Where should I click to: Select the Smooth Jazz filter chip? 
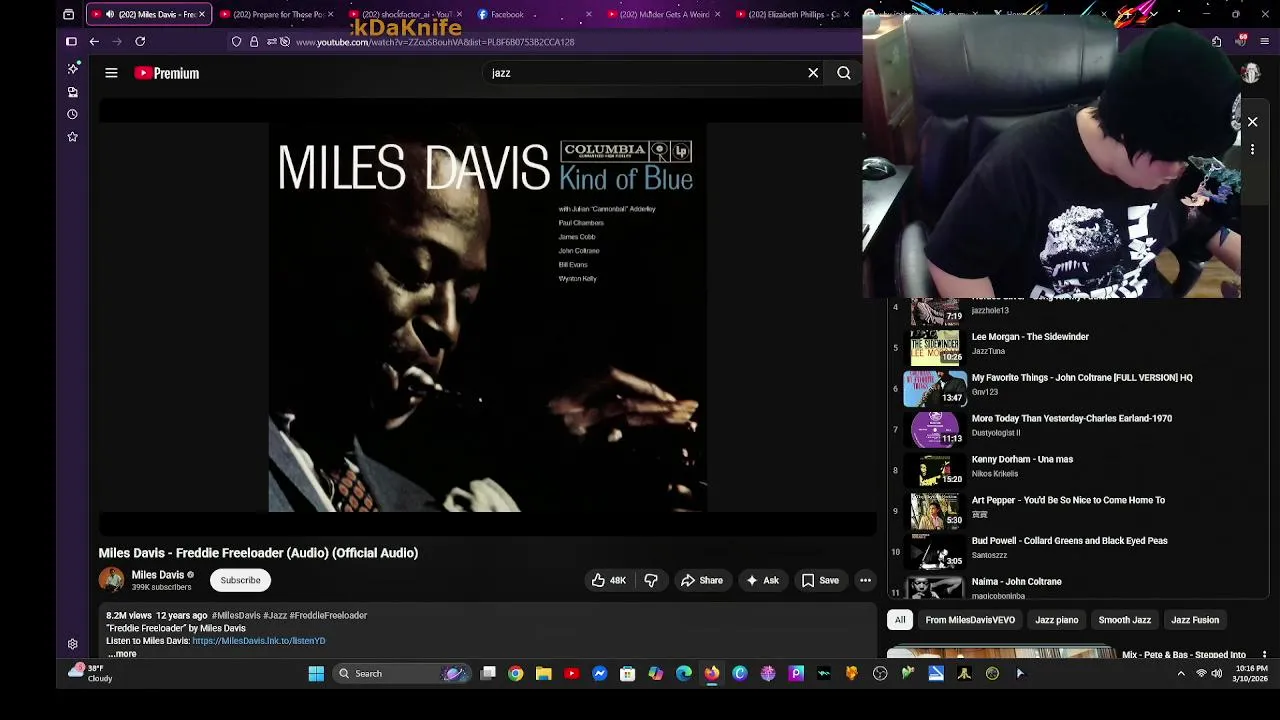[x=1124, y=620]
